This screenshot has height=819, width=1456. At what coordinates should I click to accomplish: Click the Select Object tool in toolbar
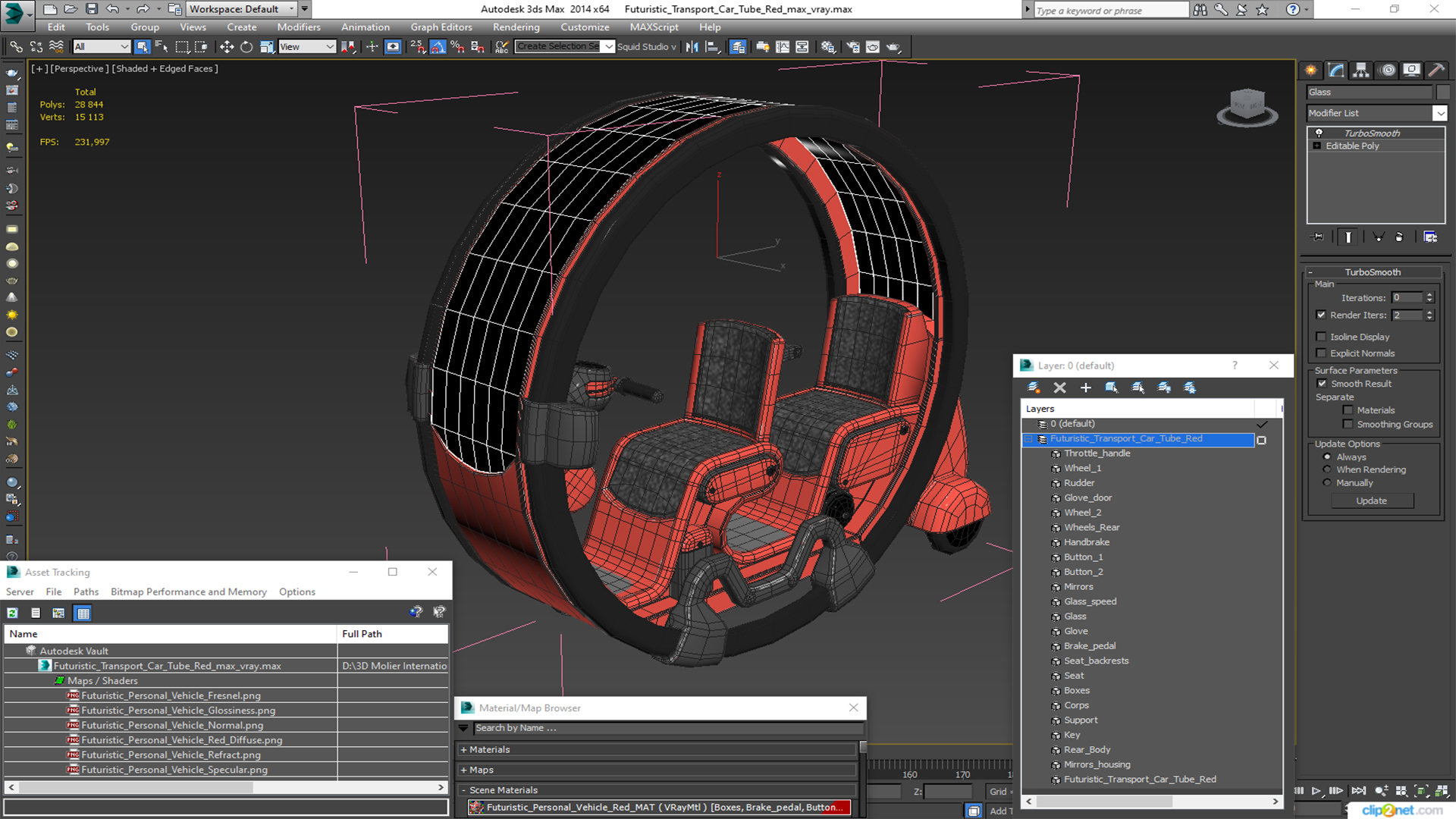tap(142, 47)
